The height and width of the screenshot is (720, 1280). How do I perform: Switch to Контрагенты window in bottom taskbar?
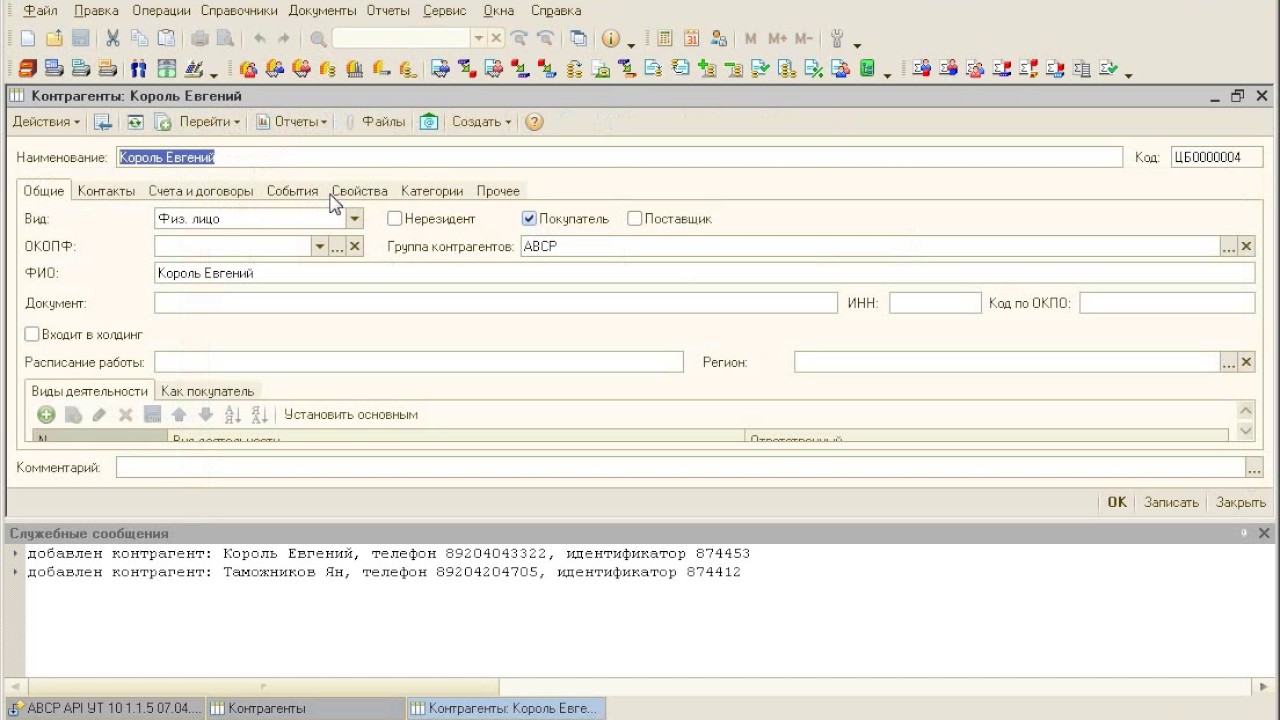click(x=304, y=708)
